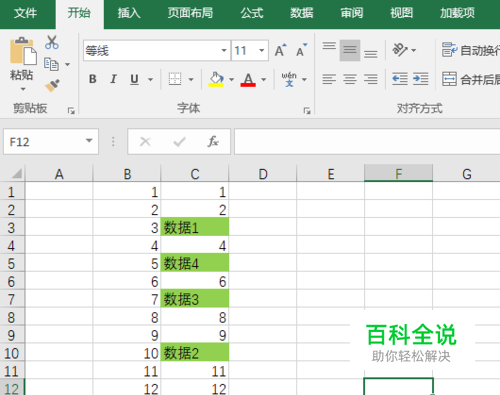Increase font size with large A icon
500x395 pixels.
(x=281, y=50)
